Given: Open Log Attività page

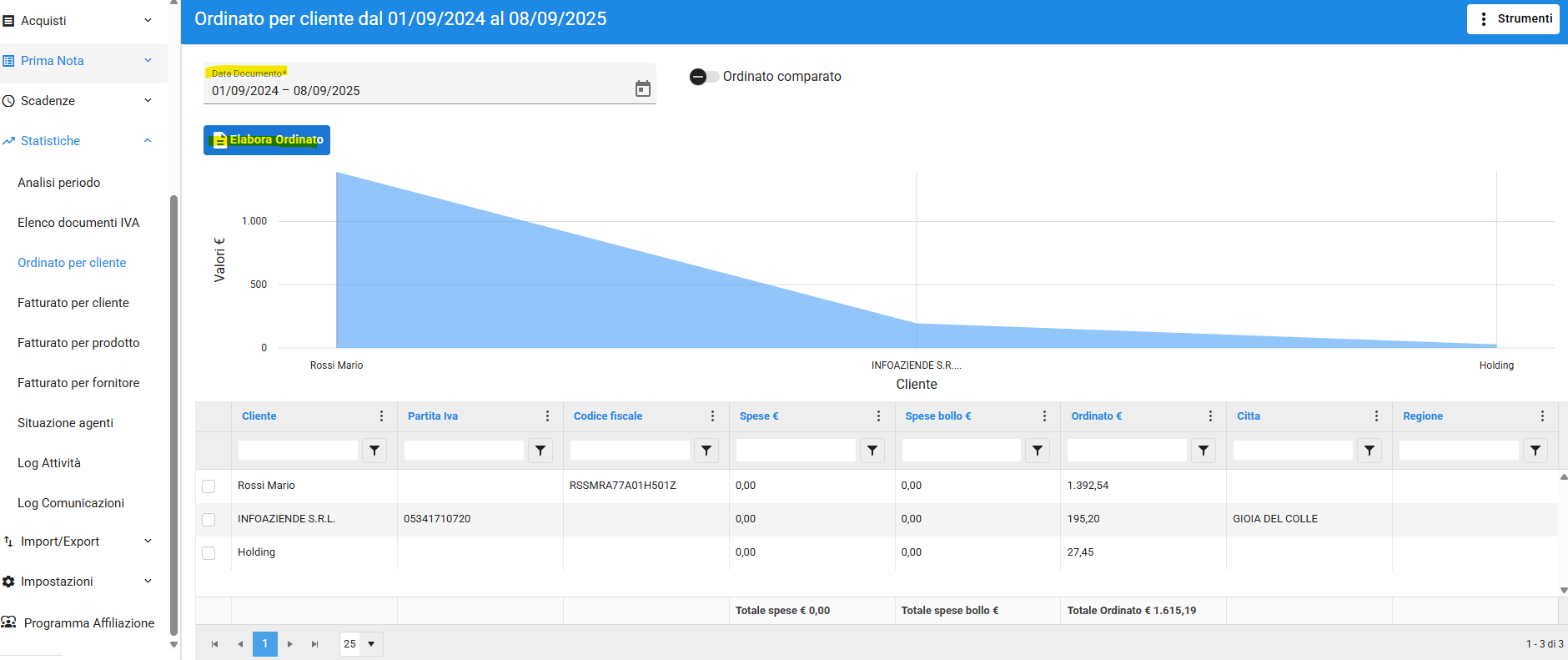Looking at the screenshot, I should [x=49, y=463].
